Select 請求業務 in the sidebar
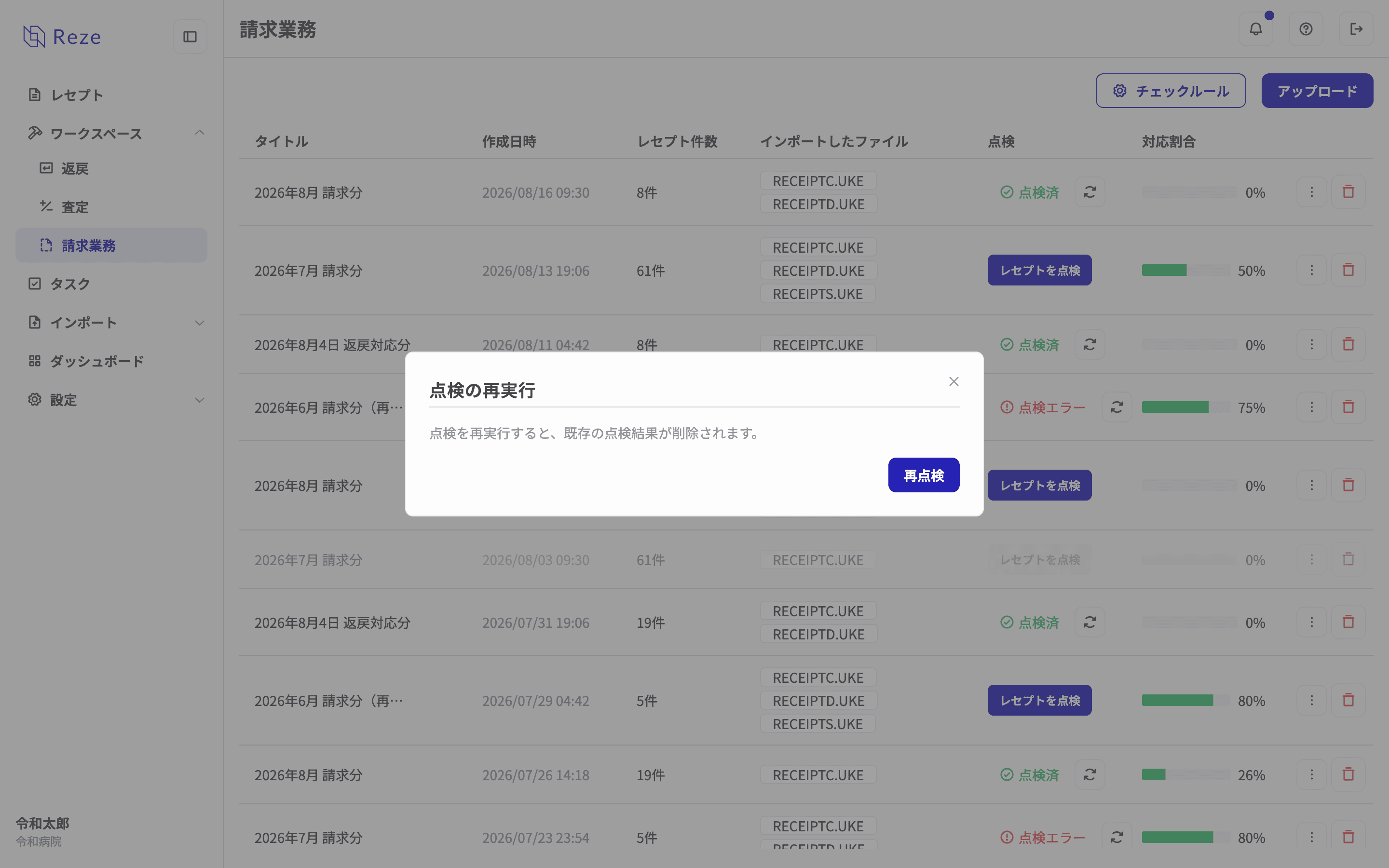The height and width of the screenshot is (868, 1389). pyautogui.click(x=111, y=245)
